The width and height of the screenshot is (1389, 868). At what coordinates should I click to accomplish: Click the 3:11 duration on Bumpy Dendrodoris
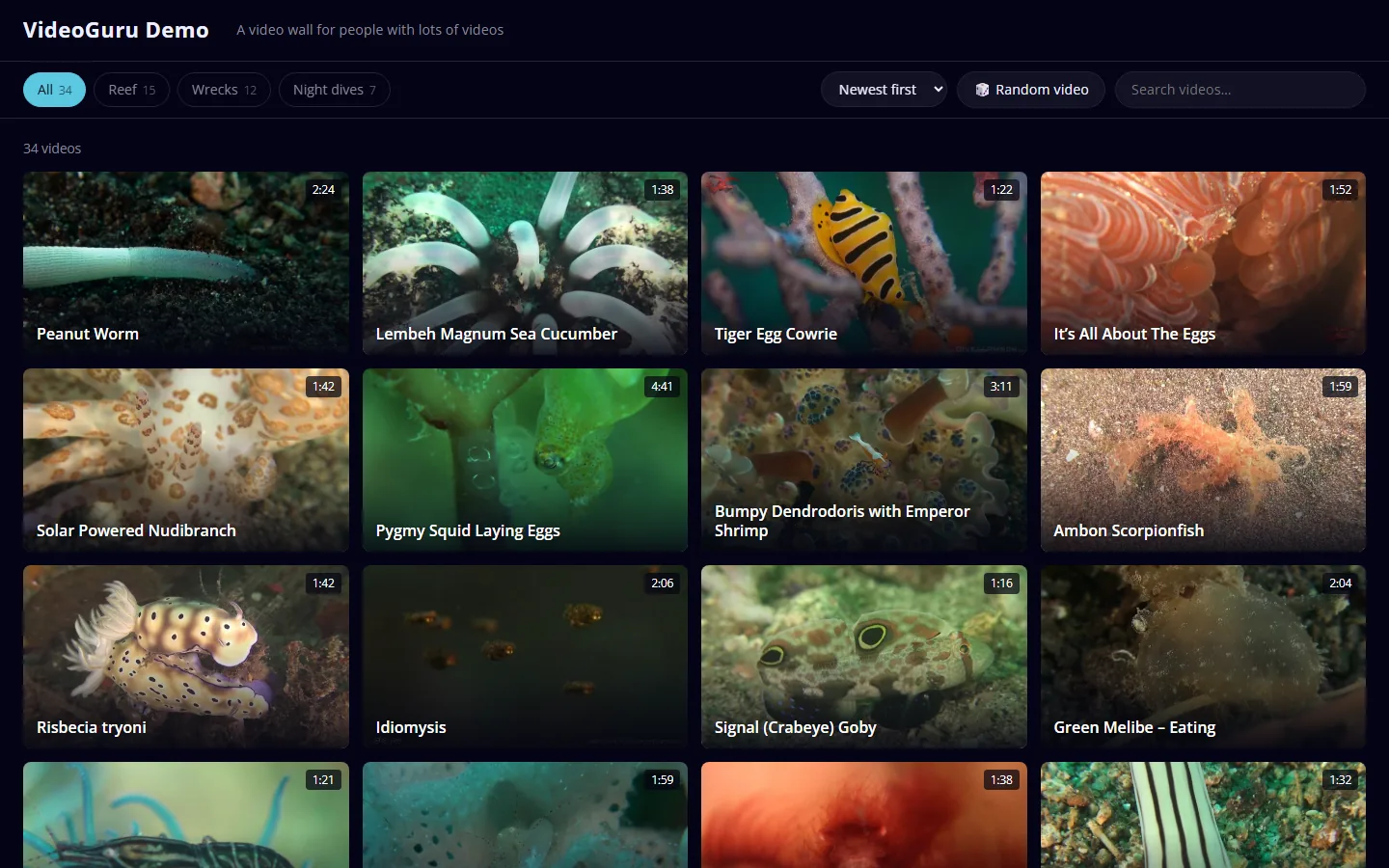coord(1001,387)
